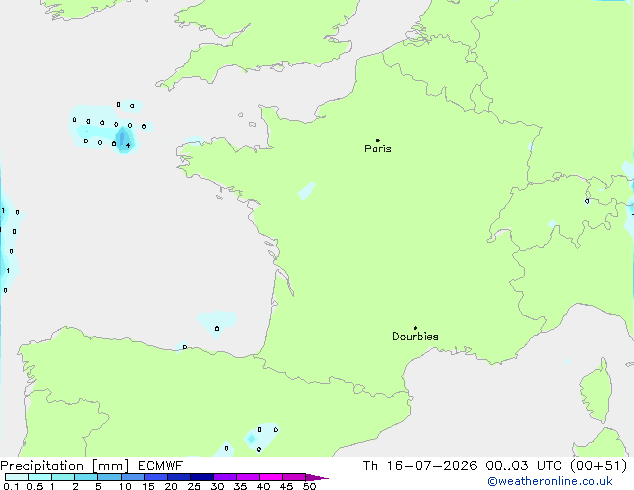The image size is (634, 490).
Task: Click the 1 mm legend color swatch
Action: [x=63, y=477]
